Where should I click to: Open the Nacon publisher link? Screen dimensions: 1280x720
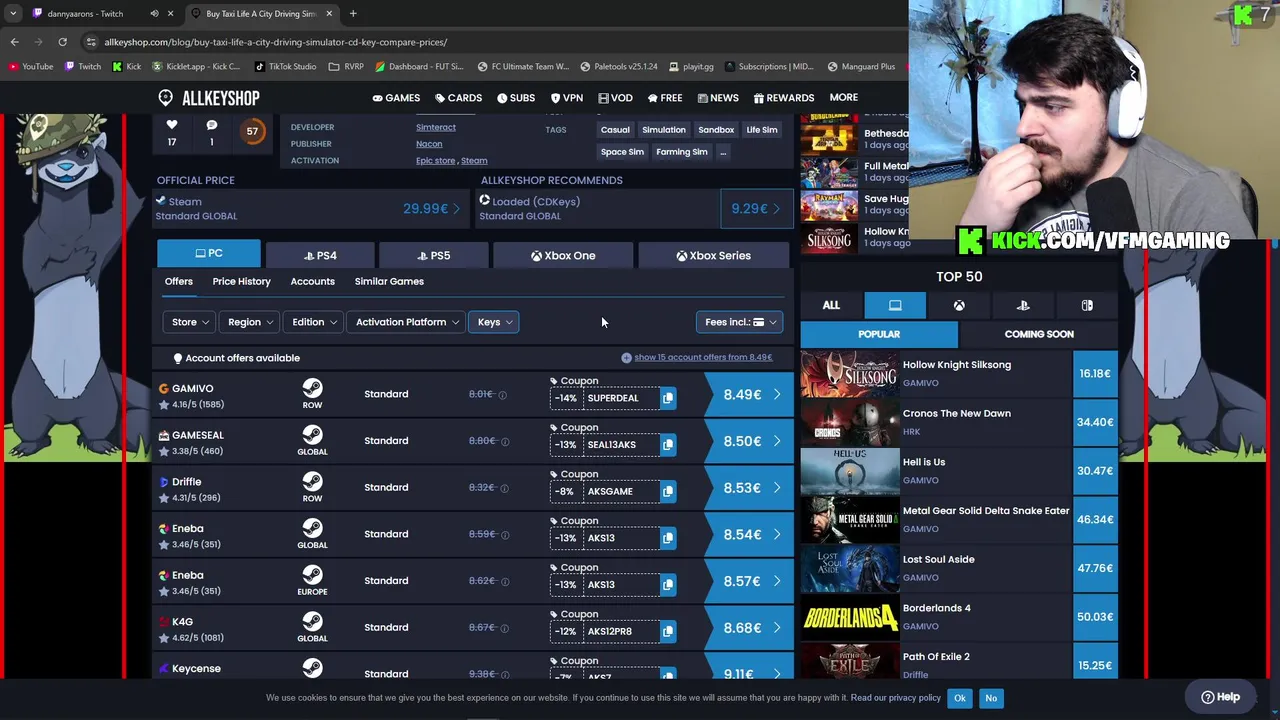pyautogui.click(x=429, y=144)
